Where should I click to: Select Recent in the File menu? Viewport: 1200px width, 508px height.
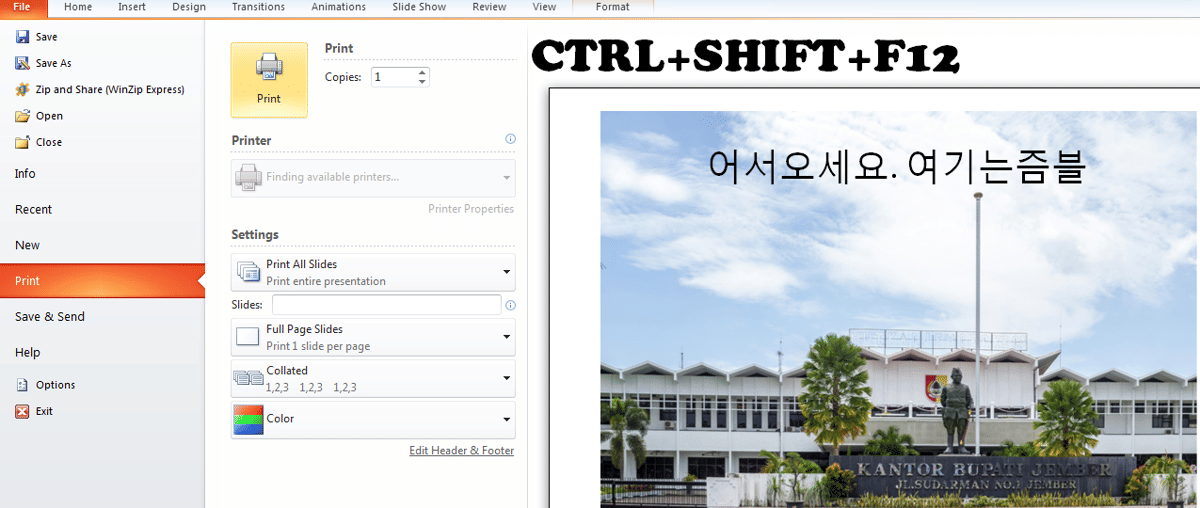point(33,210)
